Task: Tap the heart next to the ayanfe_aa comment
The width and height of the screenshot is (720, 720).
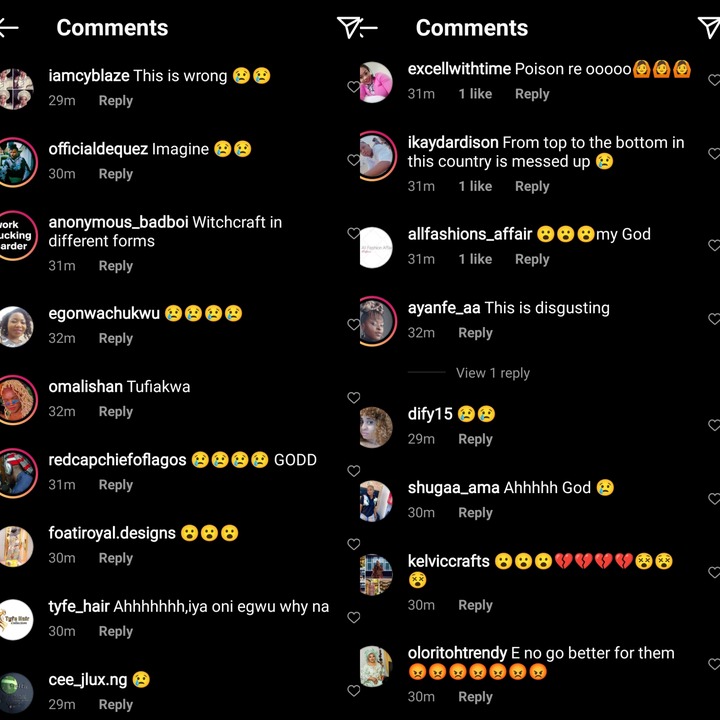Action: (x=714, y=319)
